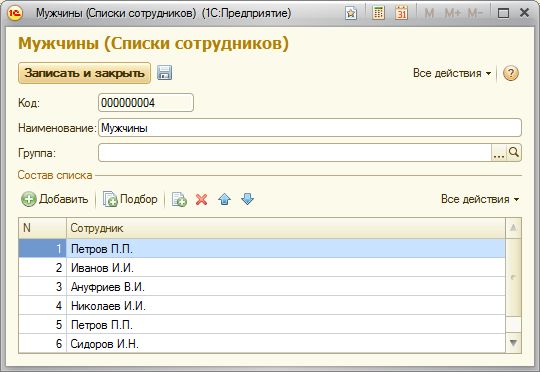Click the green plus Добавить icon
540x372 pixels.
[29, 199]
